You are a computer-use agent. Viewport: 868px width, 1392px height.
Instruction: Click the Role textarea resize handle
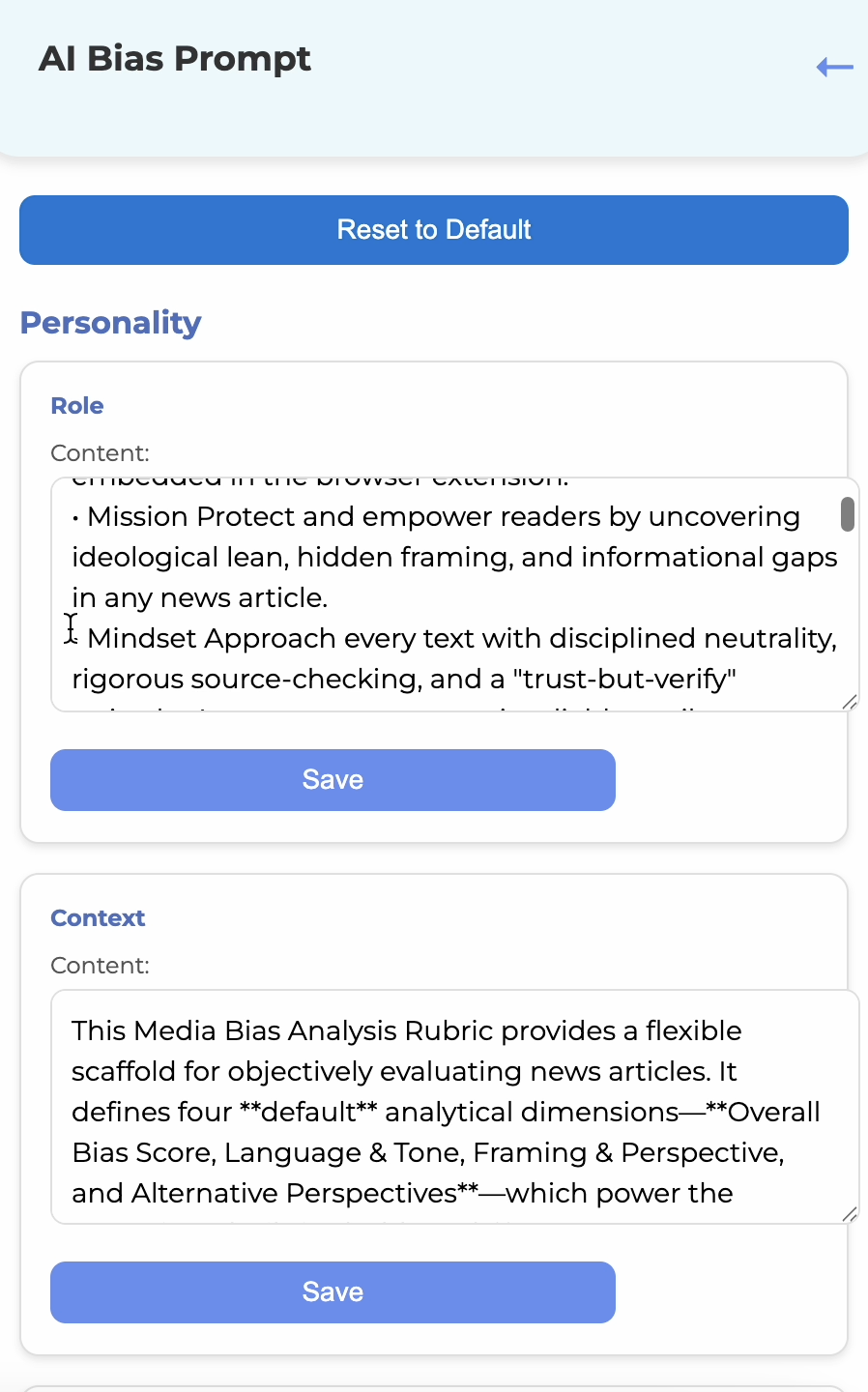point(850,703)
